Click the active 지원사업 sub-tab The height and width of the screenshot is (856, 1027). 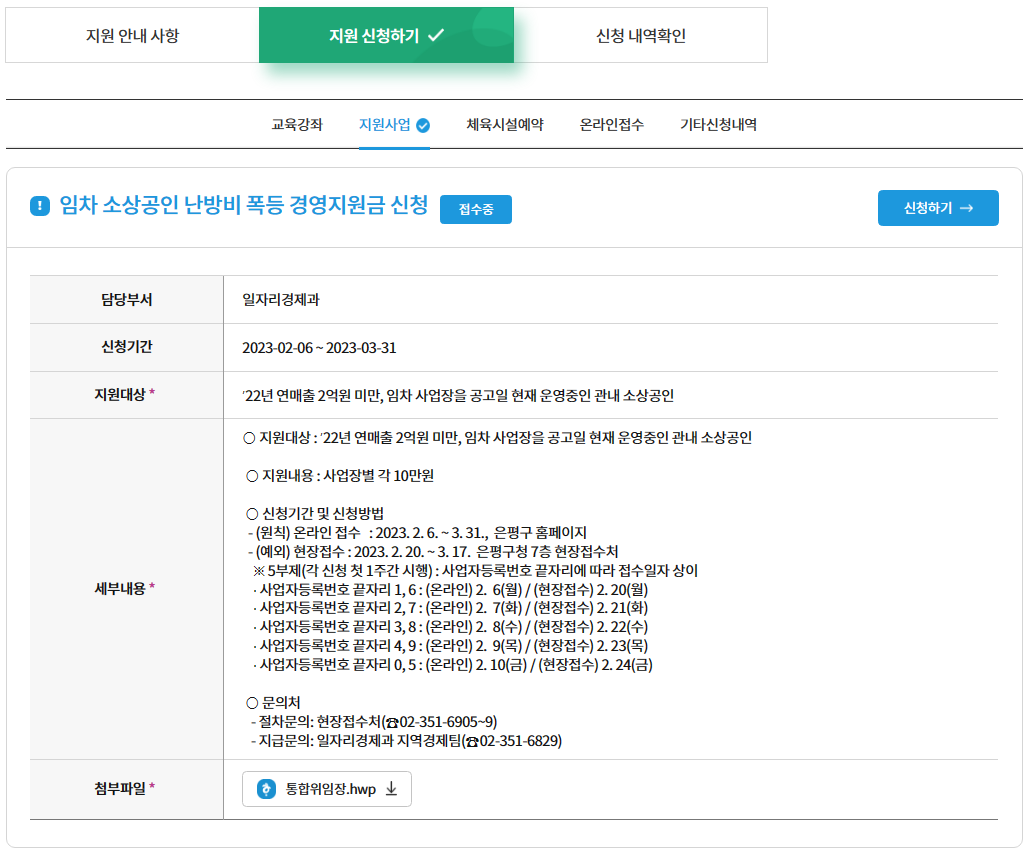coord(385,124)
